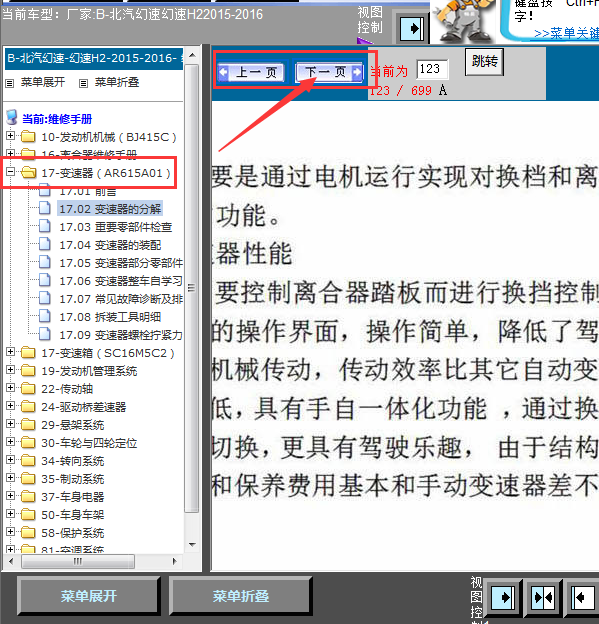
Task: Click the tree horizontal scroll-right arrow
Action: [x=174, y=561]
